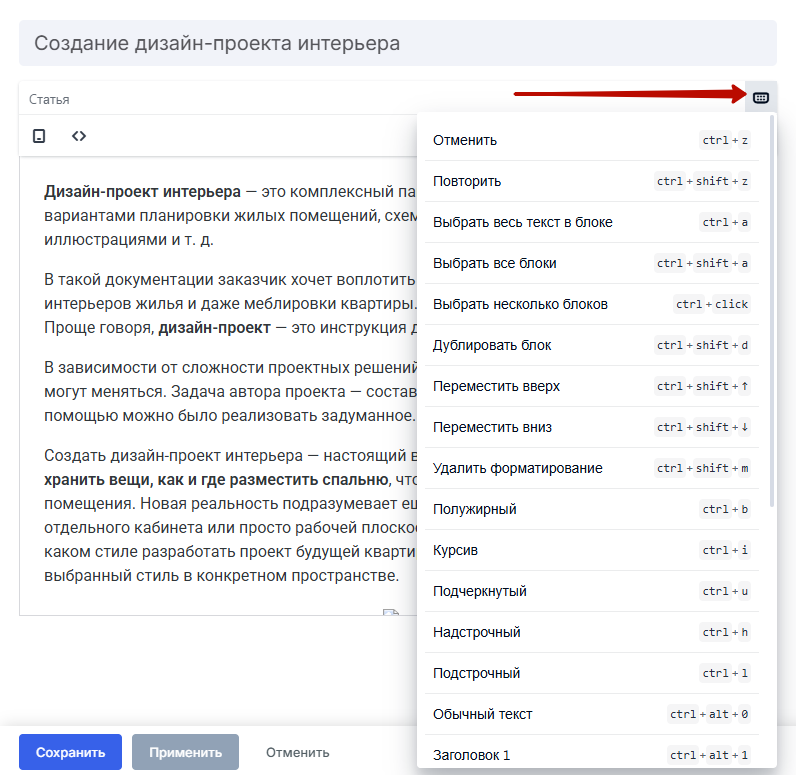Click the article title input field
The image size is (796, 775).
397,43
